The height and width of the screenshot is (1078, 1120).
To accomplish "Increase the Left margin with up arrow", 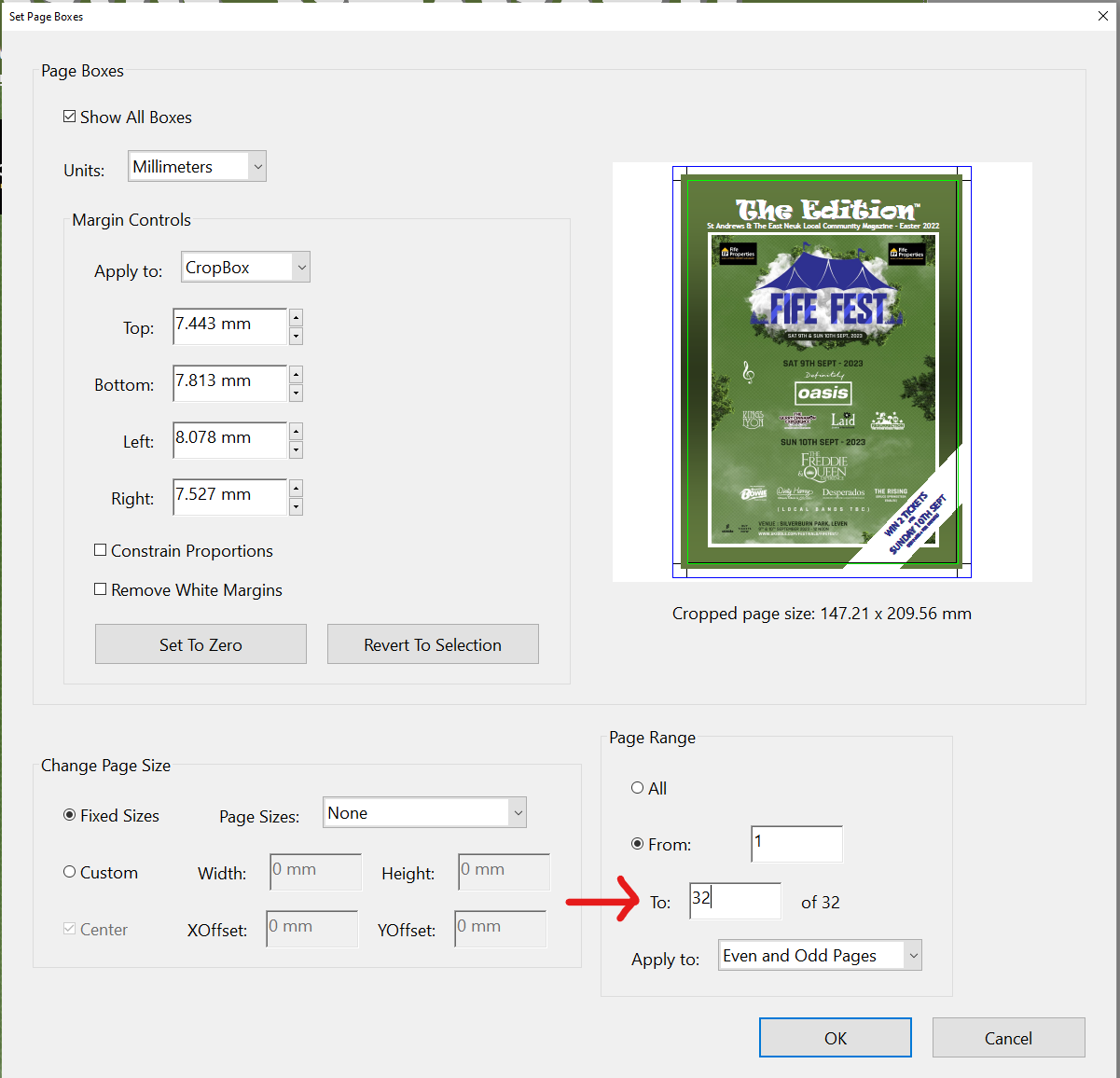I will coord(296,431).
